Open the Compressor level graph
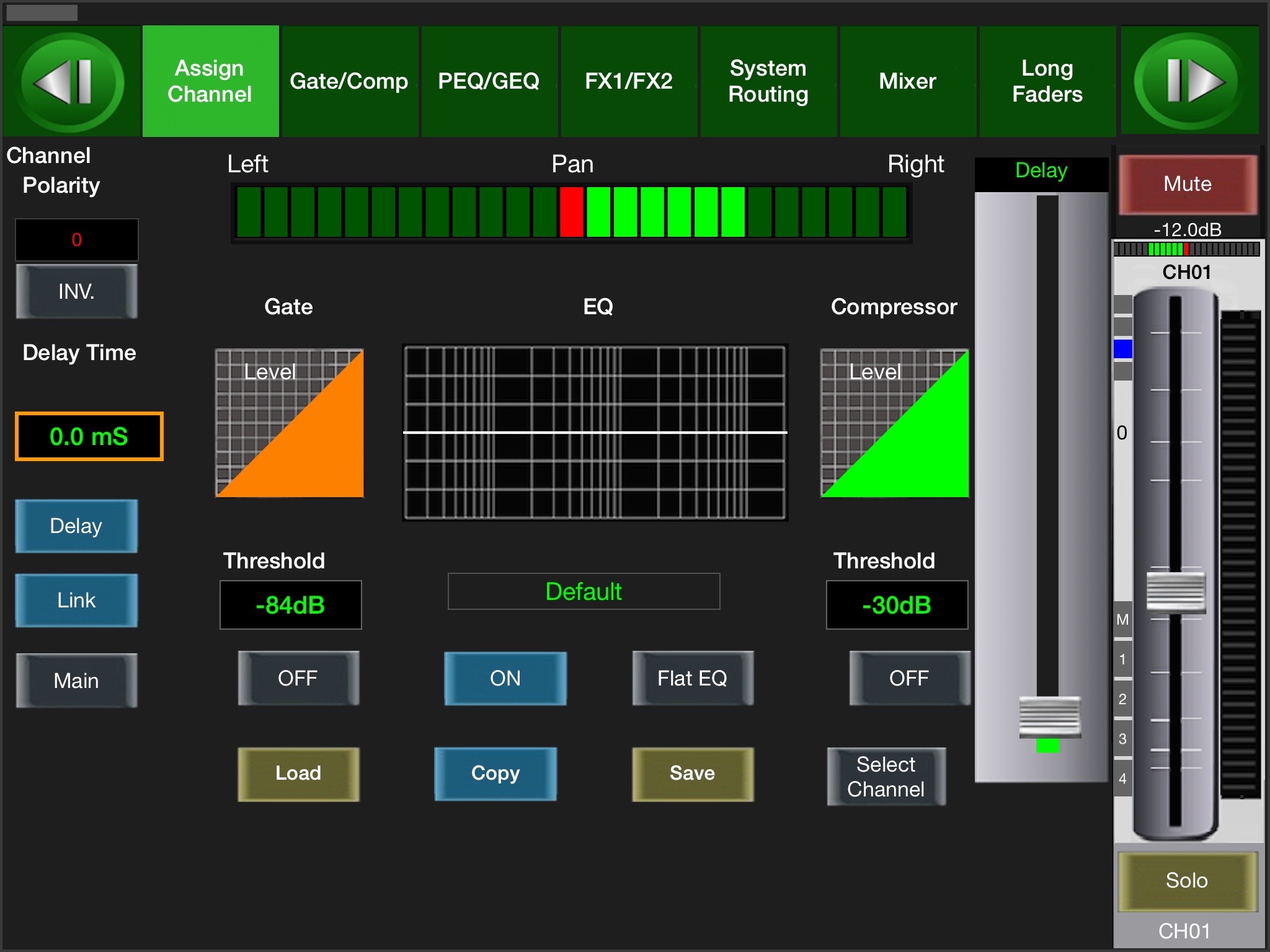Viewport: 1270px width, 952px height. (x=894, y=423)
